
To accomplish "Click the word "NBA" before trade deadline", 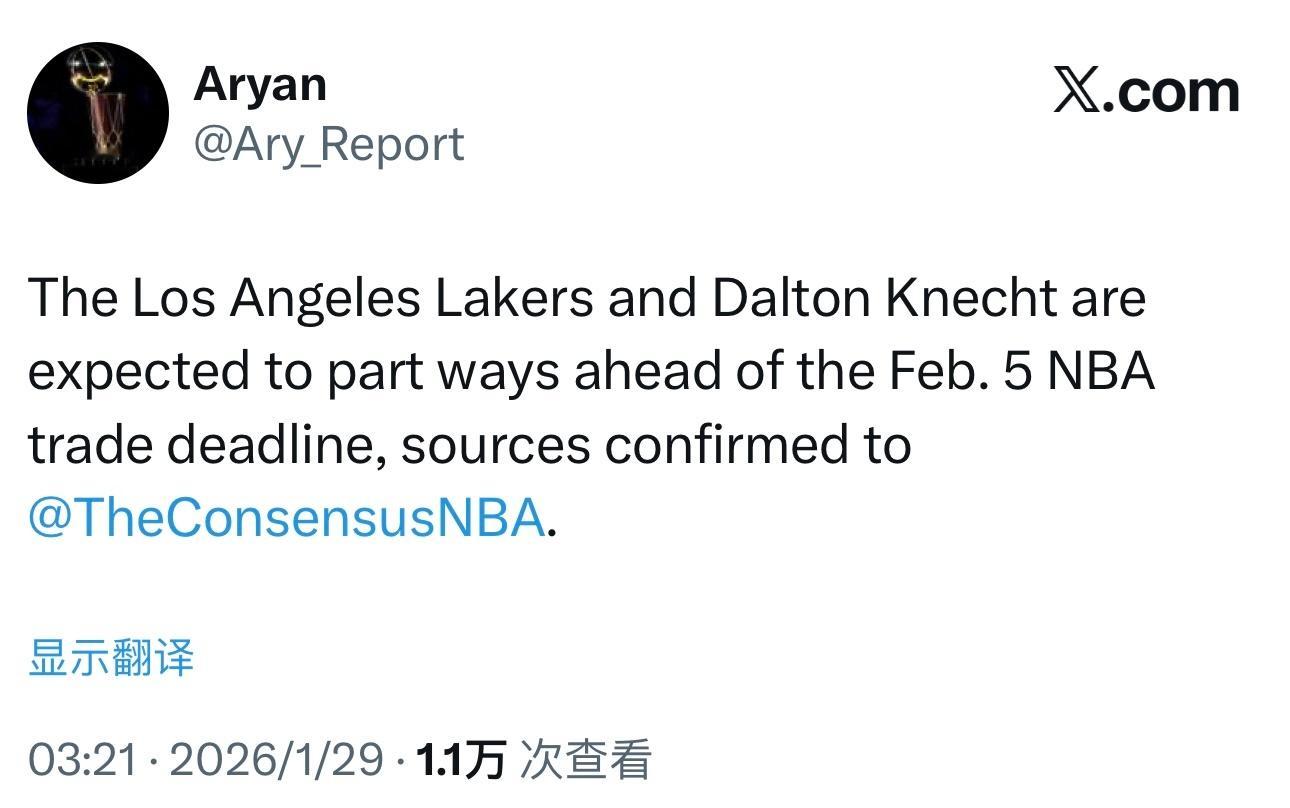I will (x=1103, y=372).
